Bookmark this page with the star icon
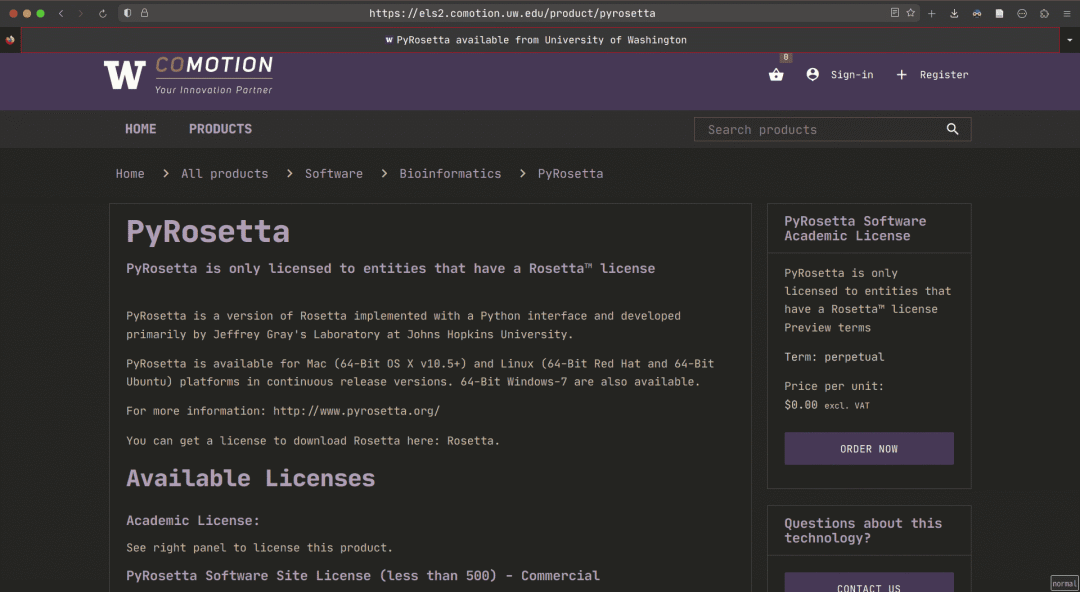 click(911, 13)
